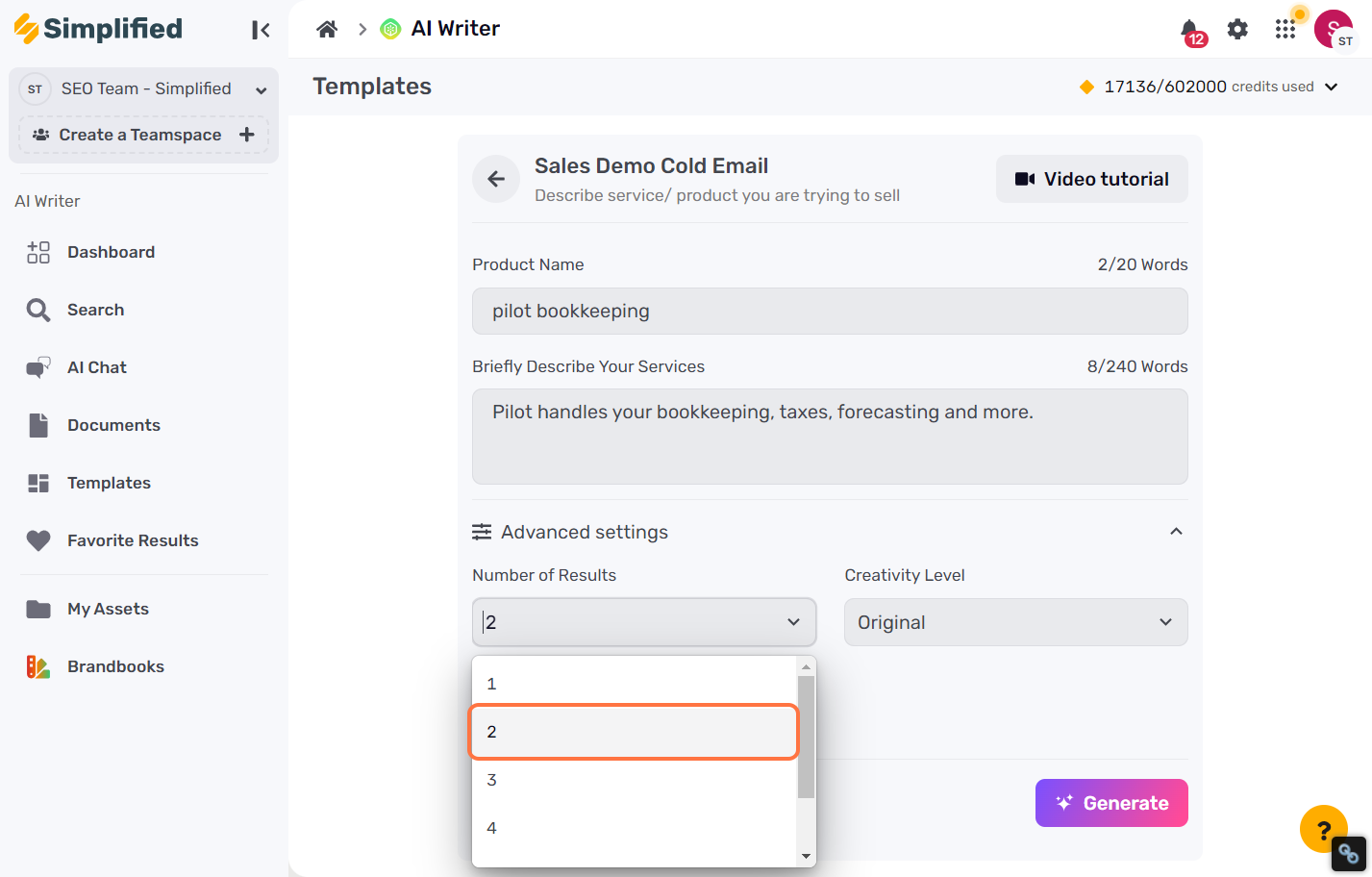Choose 4 from the Number of Results list
Screen dimensions: 1372x877
click(634, 828)
